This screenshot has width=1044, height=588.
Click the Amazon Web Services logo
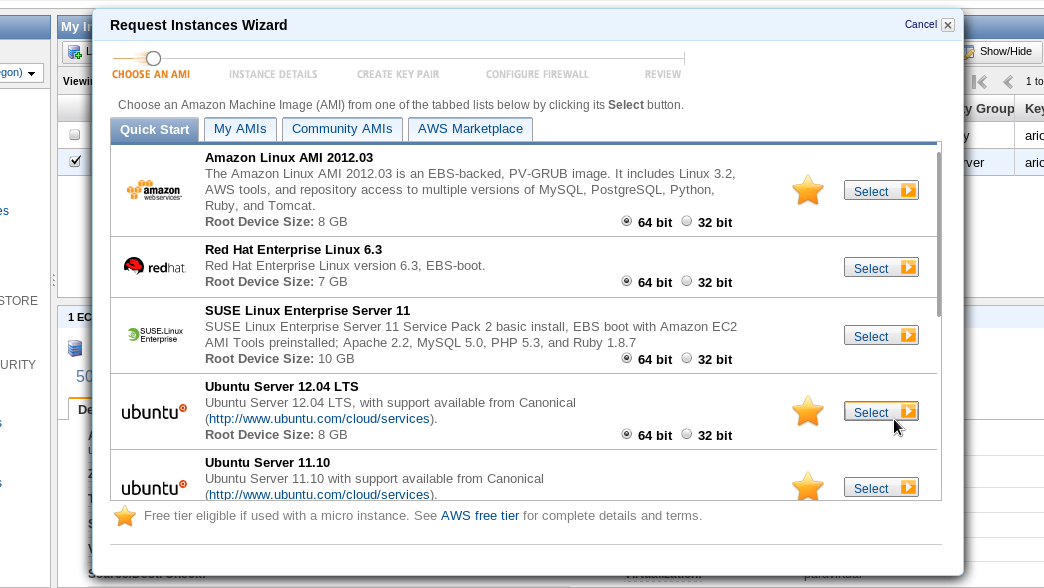pos(154,190)
